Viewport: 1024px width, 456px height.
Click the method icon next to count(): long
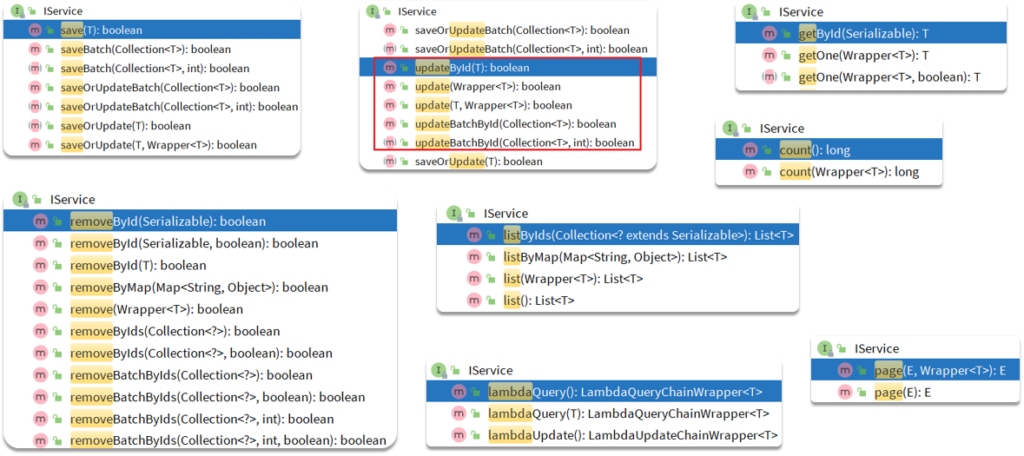coord(750,150)
